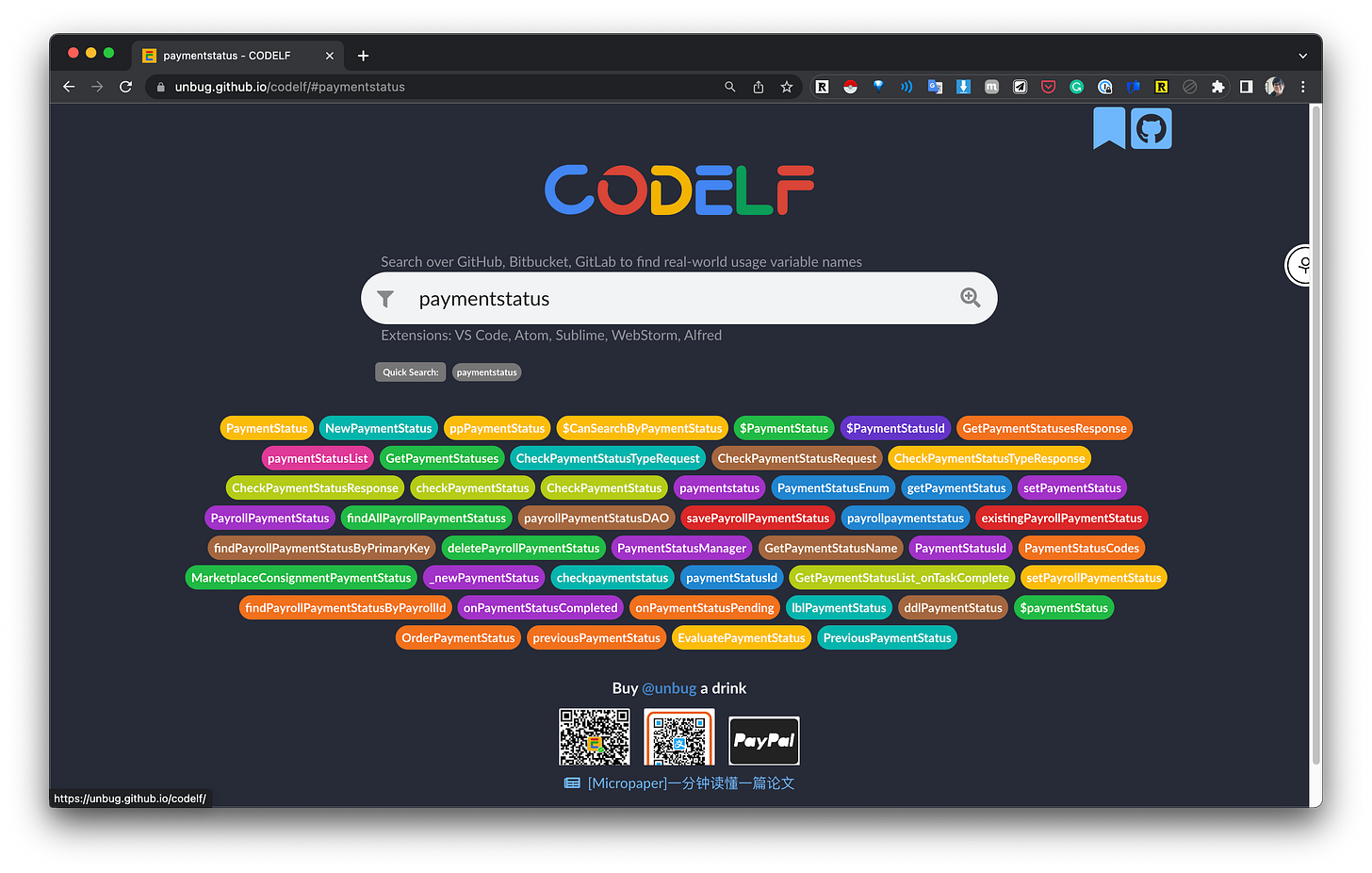
Task: Open the paper plane extension icon
Action: [1020, 87]
